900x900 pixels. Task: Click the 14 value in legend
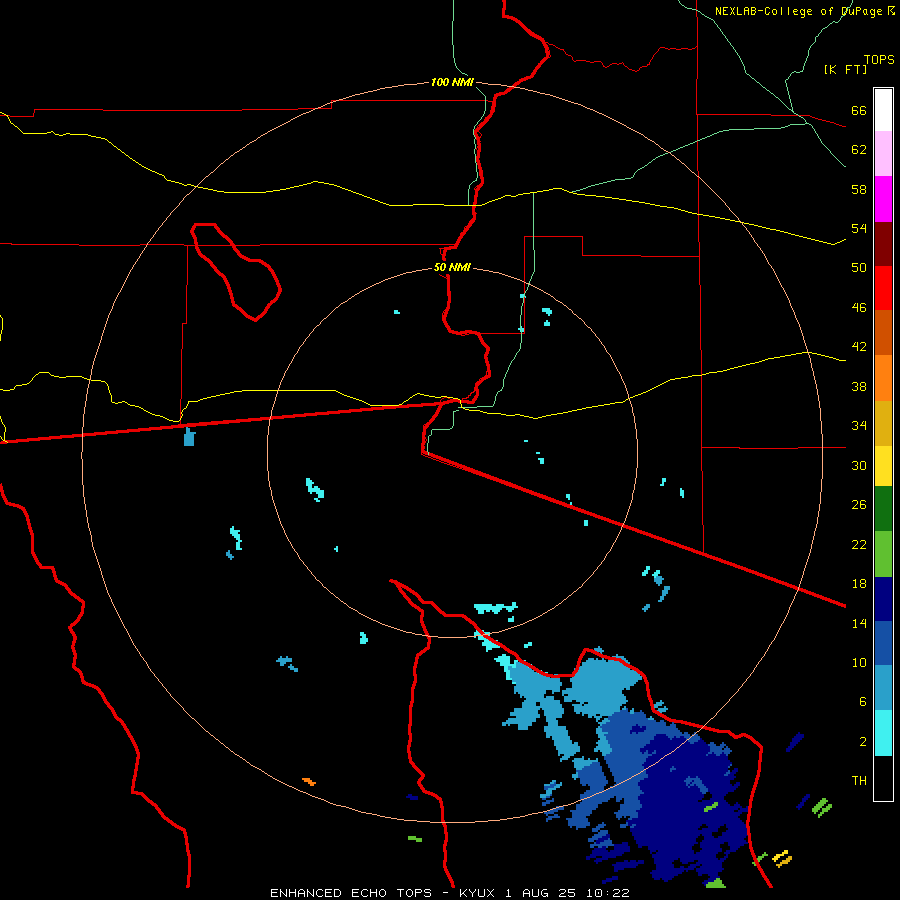click(859, 623)
